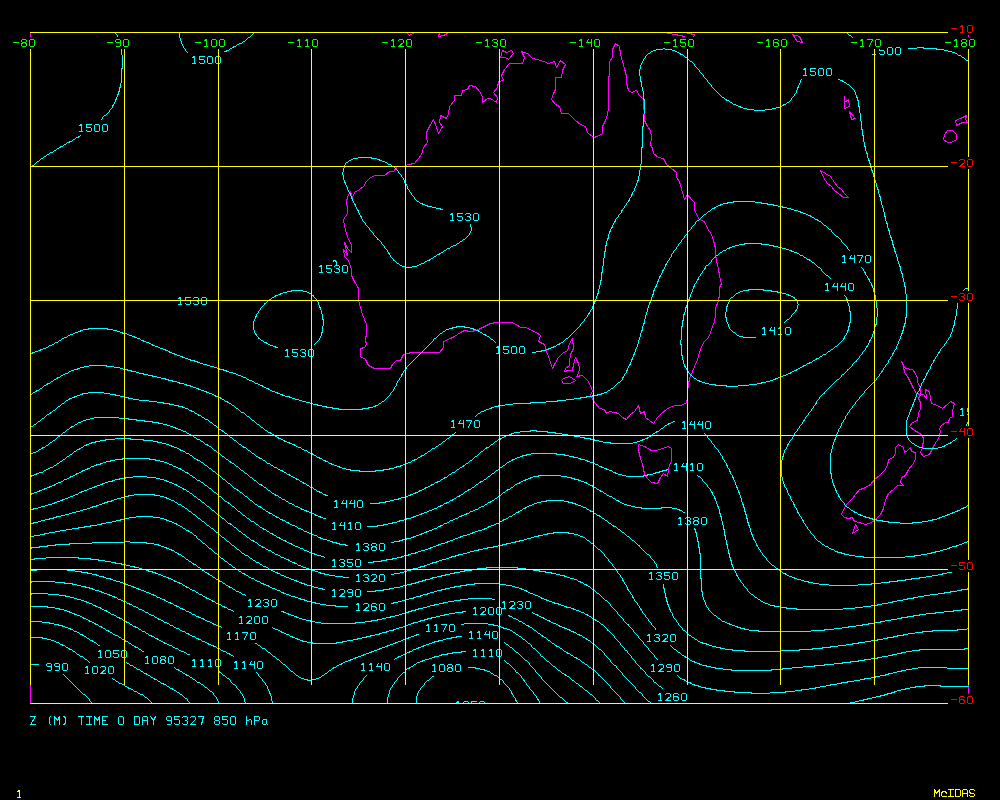The width and height of the screenshot is (1000, 800).
Task: Click the red -30 latitude label
Action: (x=961, y=297)
